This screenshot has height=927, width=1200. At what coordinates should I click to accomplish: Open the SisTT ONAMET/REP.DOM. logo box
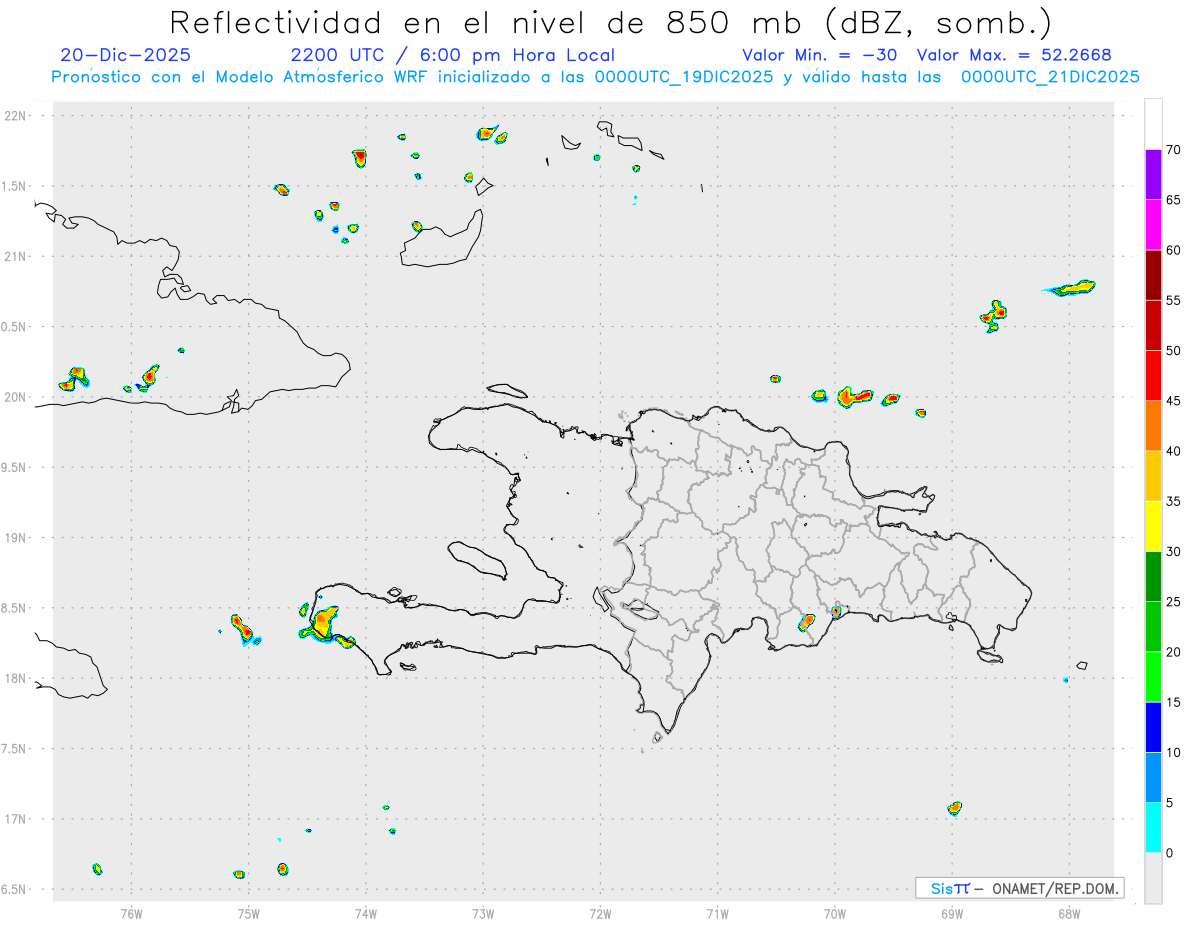pyautogui.click(x=1019, y=888)
